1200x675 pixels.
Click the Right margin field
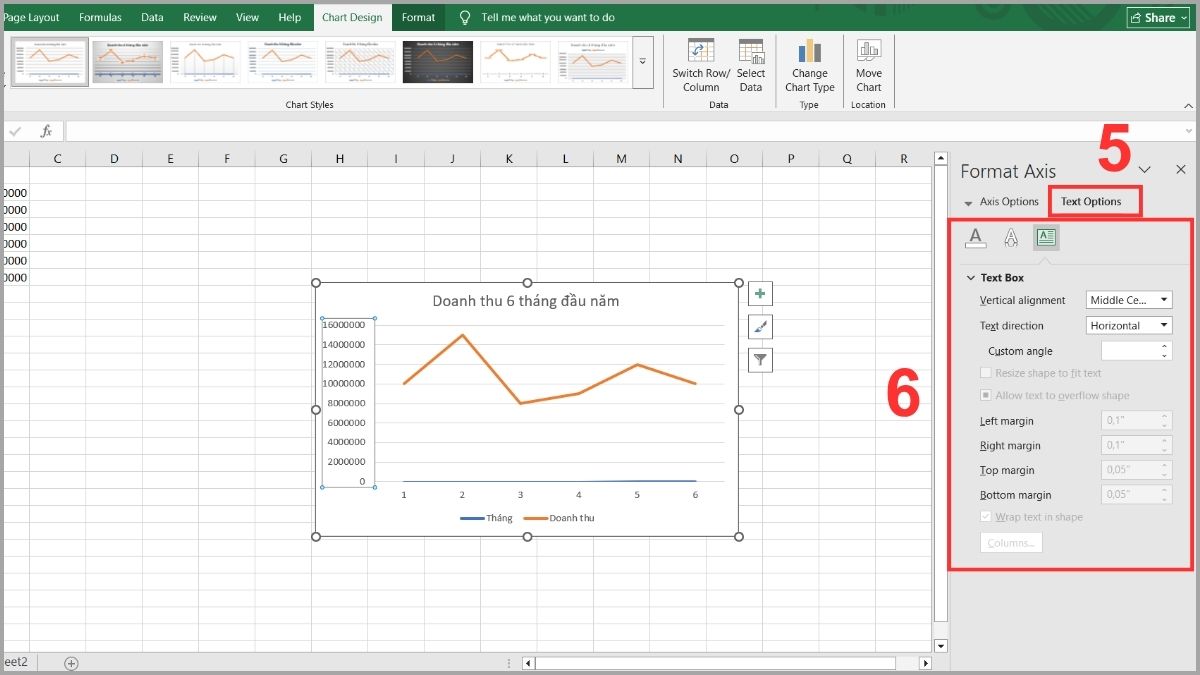pos(1136,445)
